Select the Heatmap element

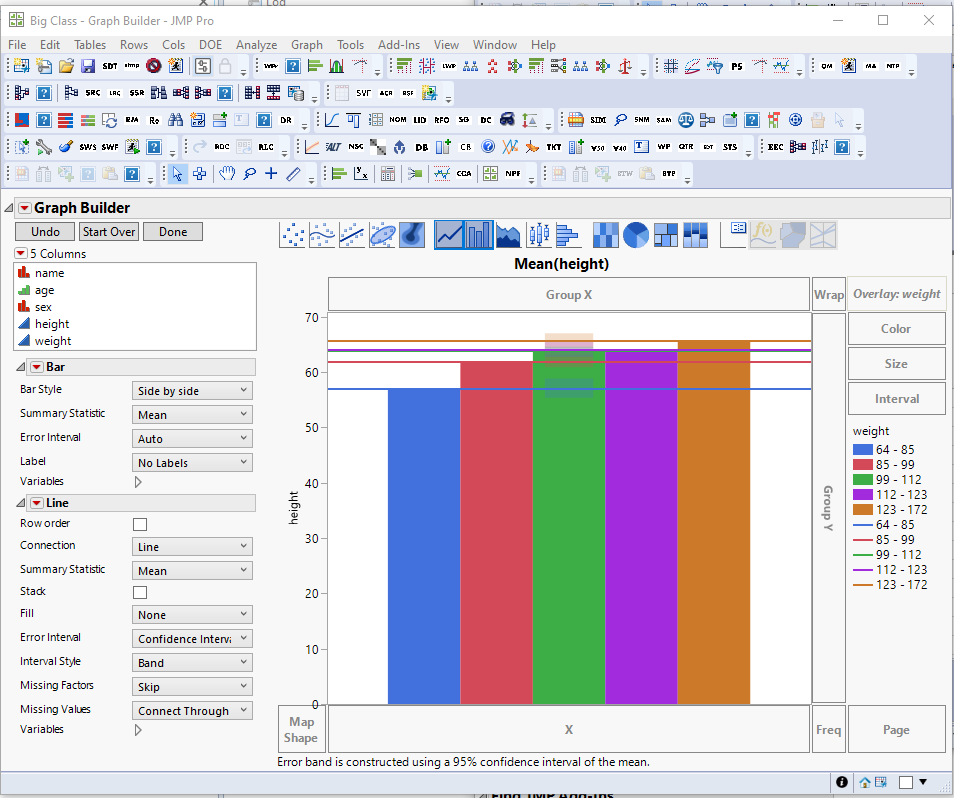pos(605,234)
